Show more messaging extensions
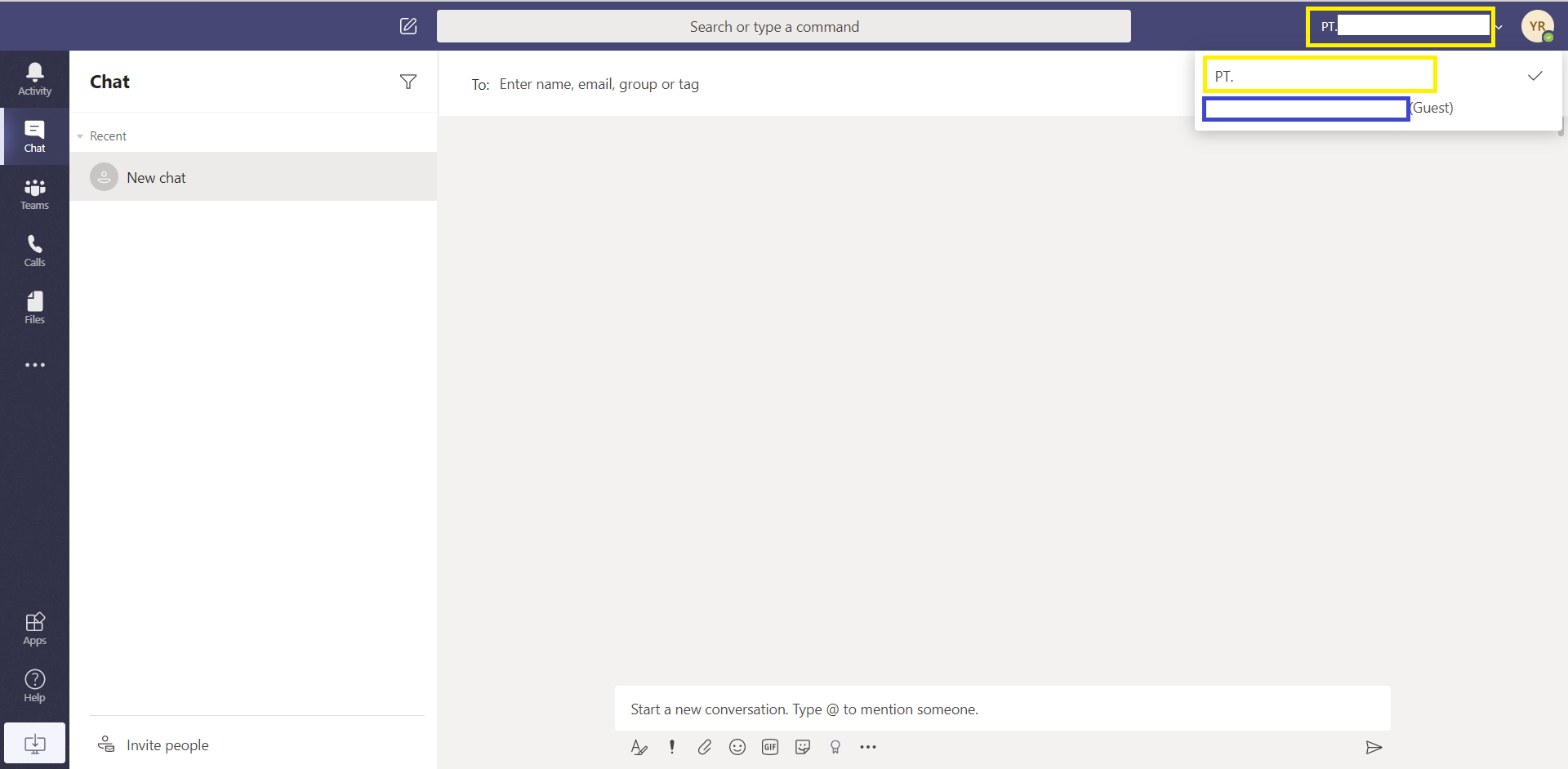 (x=868, y=747)
